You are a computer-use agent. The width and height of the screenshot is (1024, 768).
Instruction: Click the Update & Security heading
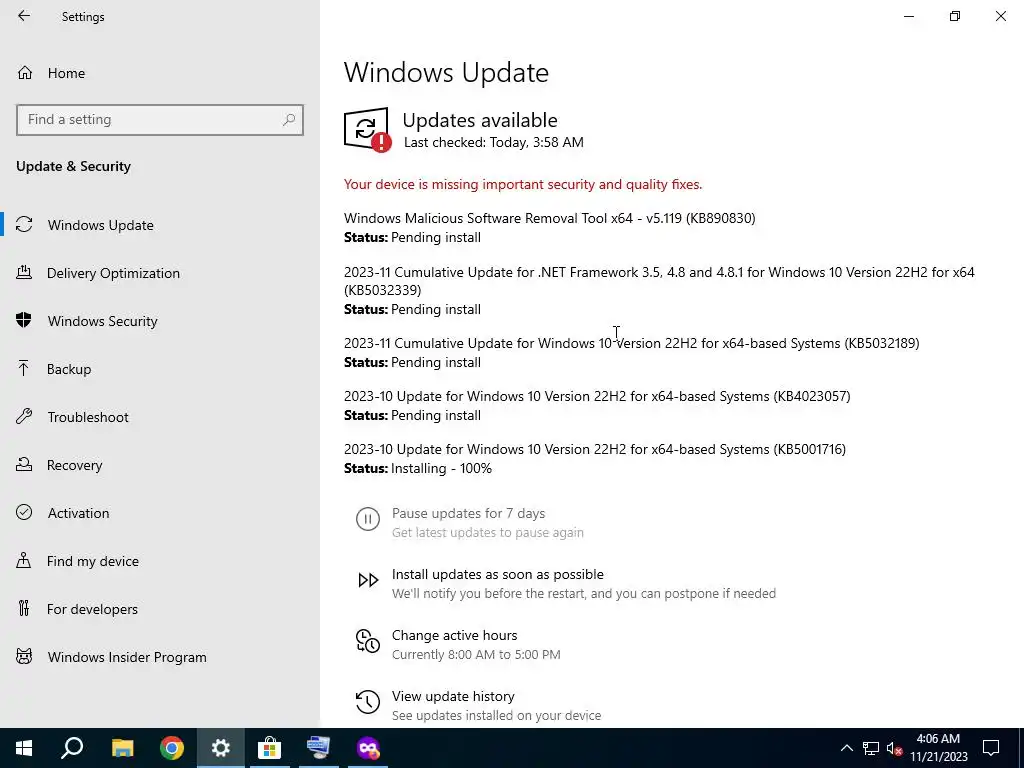tap(73, 166)
